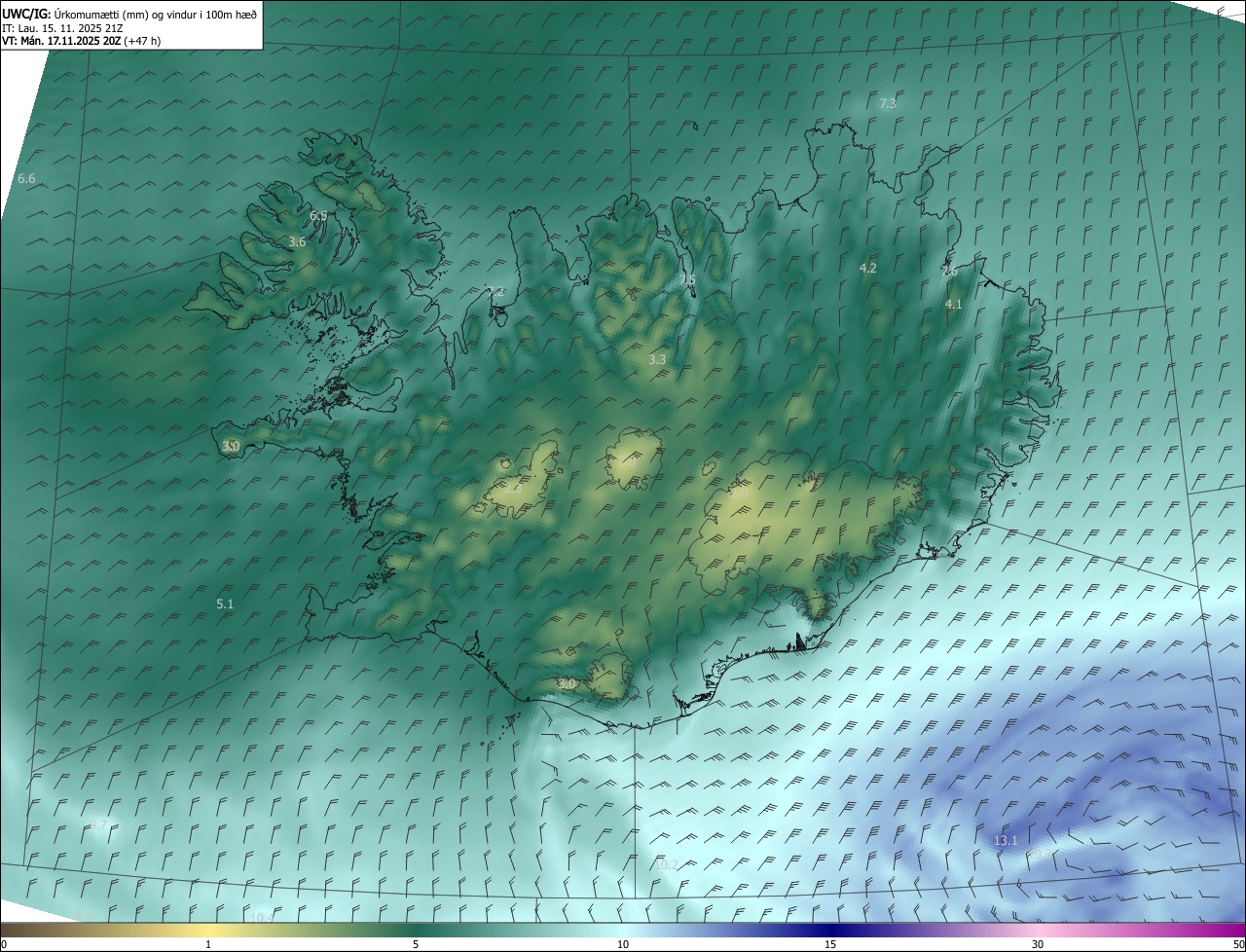Select the 4.2 value in northeast Iceland
This screenshot has height=952, width=1246.
click(868, 268)
